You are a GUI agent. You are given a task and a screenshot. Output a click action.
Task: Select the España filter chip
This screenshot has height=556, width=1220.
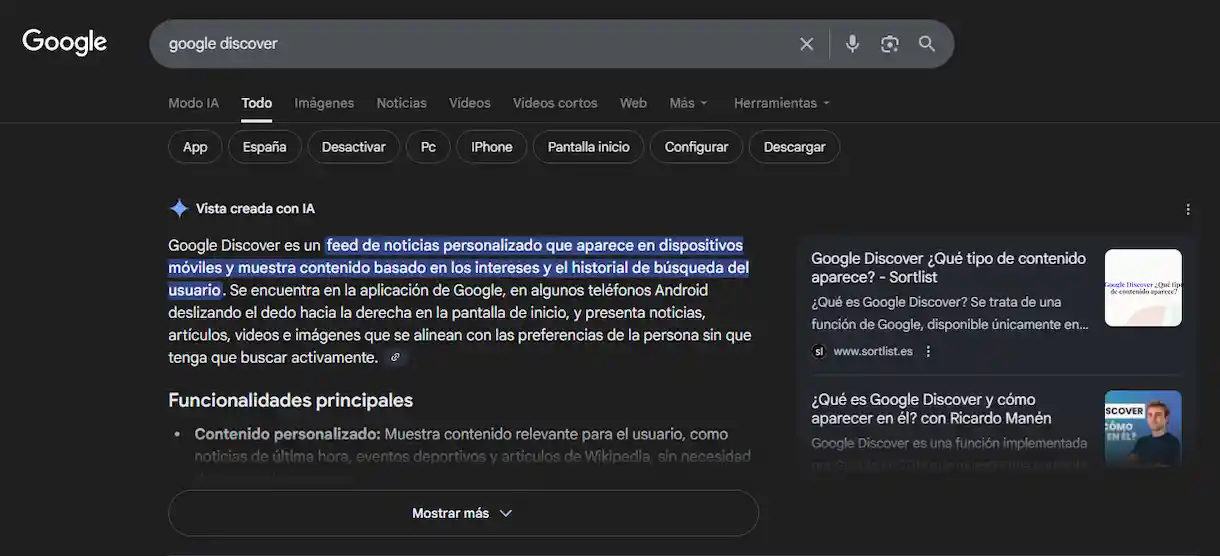[265, 147]
